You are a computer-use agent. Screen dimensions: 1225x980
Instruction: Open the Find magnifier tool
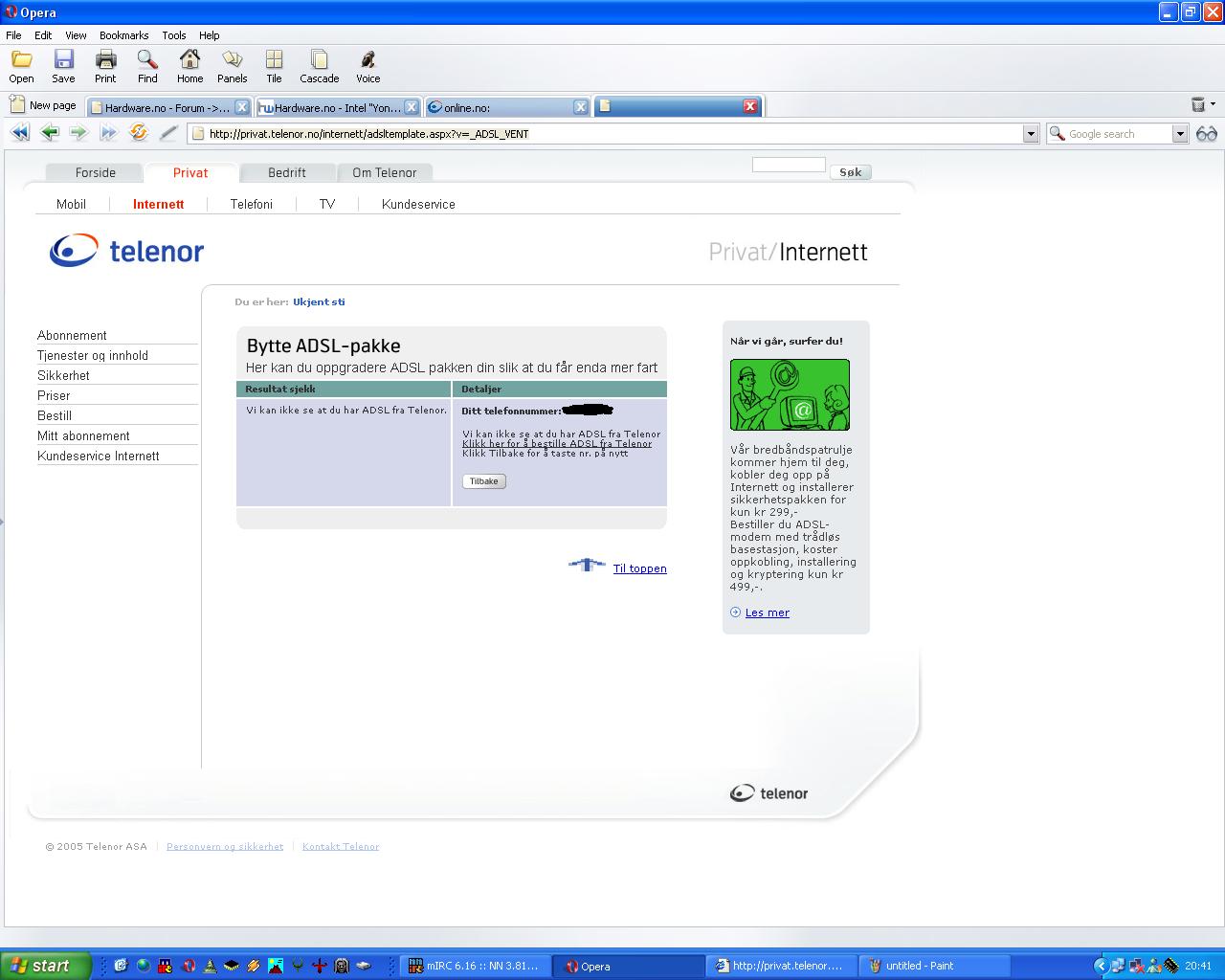pyautogui.click(x=147, y=59)
